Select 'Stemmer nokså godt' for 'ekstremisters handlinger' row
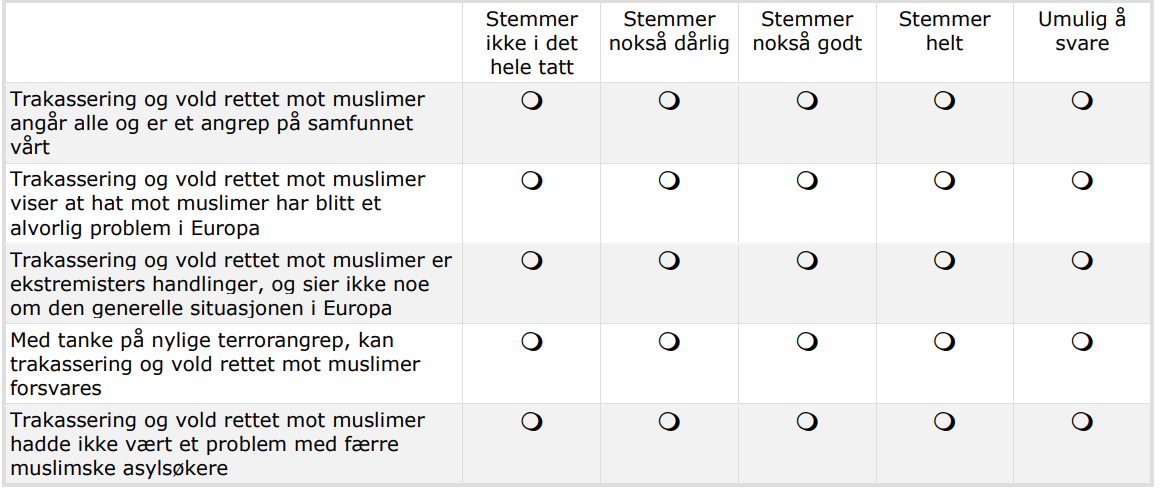 point(807,261)
